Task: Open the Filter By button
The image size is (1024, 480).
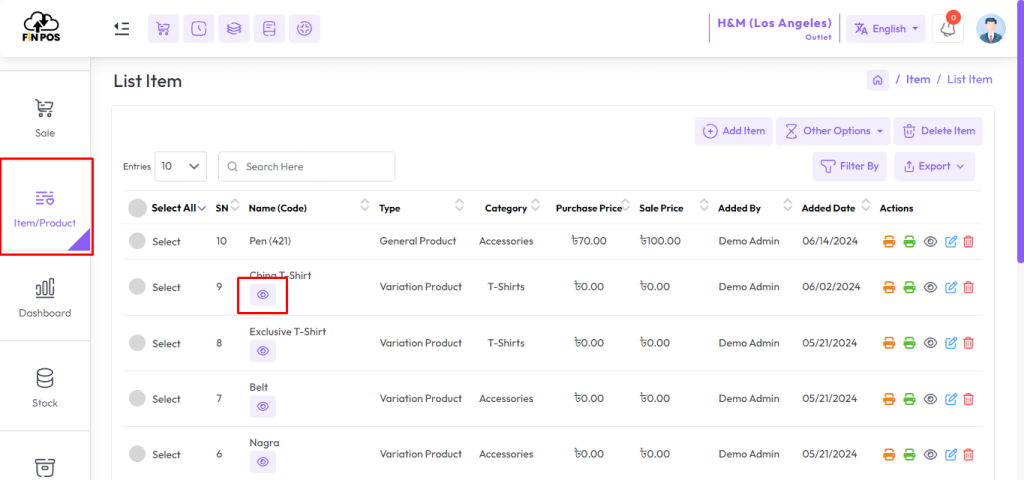Action: click(x=850, y=167)
